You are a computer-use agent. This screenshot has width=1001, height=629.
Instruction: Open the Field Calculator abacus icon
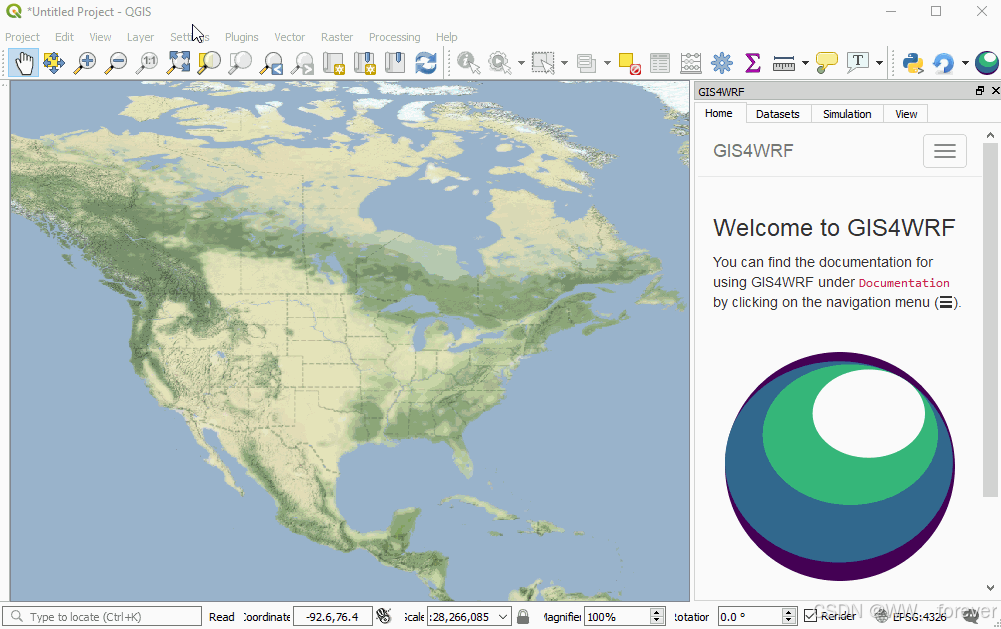click(691, 63)
